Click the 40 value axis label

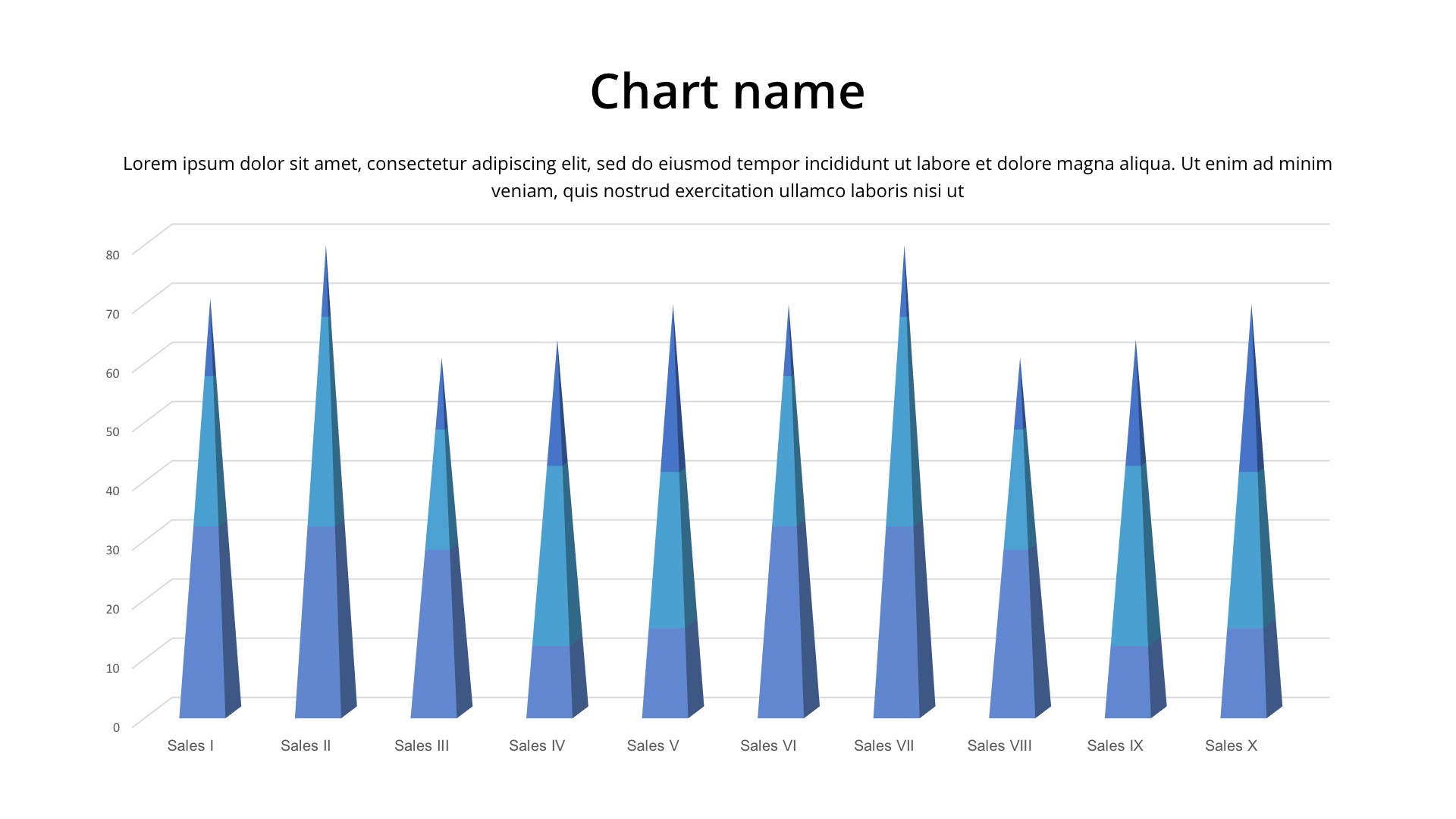pyautogui.click(x=113, y=491)
